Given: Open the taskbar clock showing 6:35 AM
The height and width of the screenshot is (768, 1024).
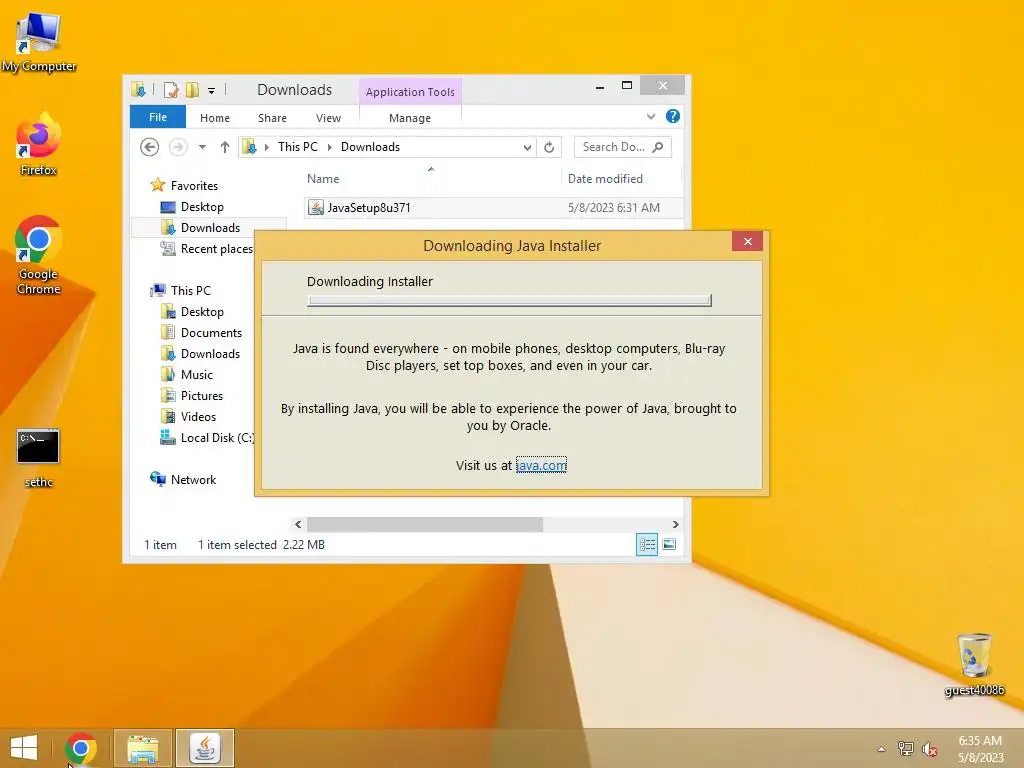Looking at the screenshot, I should coord(980,749).
